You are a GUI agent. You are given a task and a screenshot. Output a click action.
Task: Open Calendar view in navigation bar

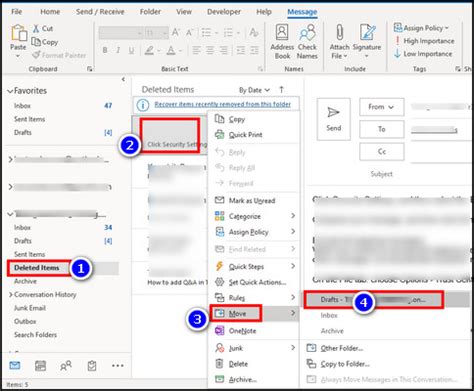[41, 366]
